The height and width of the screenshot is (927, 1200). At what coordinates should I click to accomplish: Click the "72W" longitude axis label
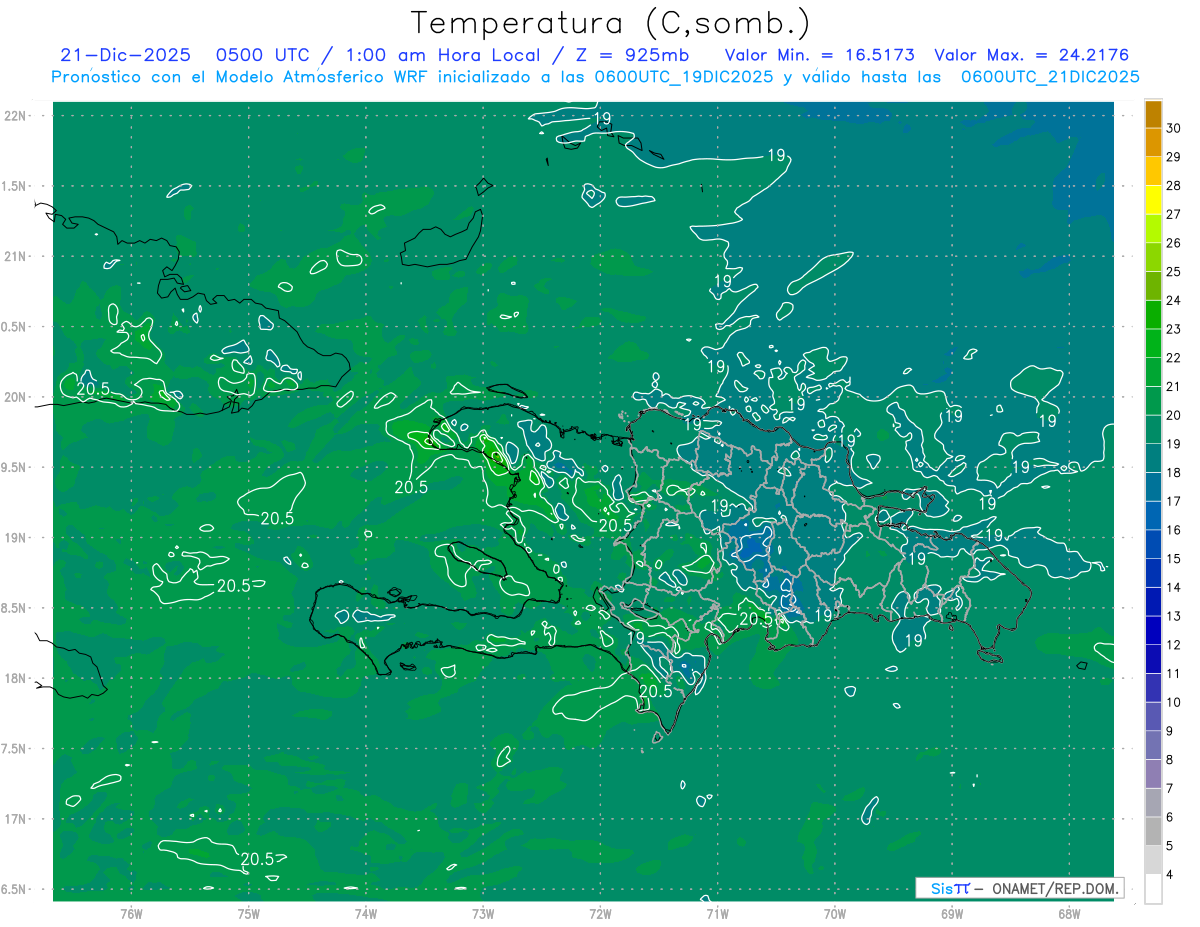pos(600,914)
